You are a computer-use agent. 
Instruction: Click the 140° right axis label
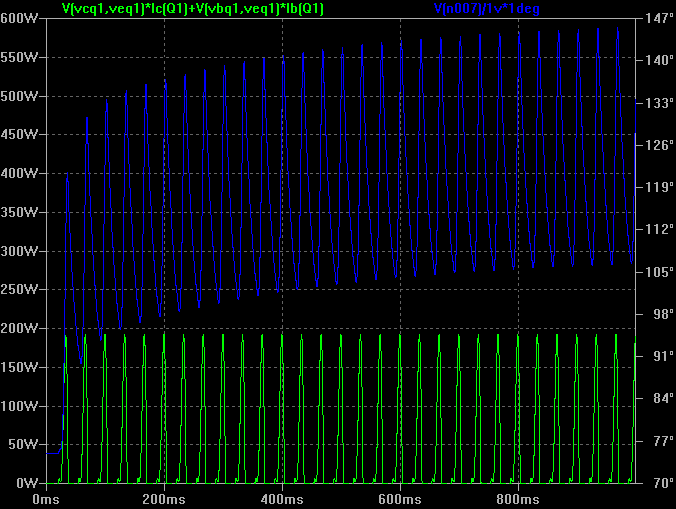pos(659,60)
